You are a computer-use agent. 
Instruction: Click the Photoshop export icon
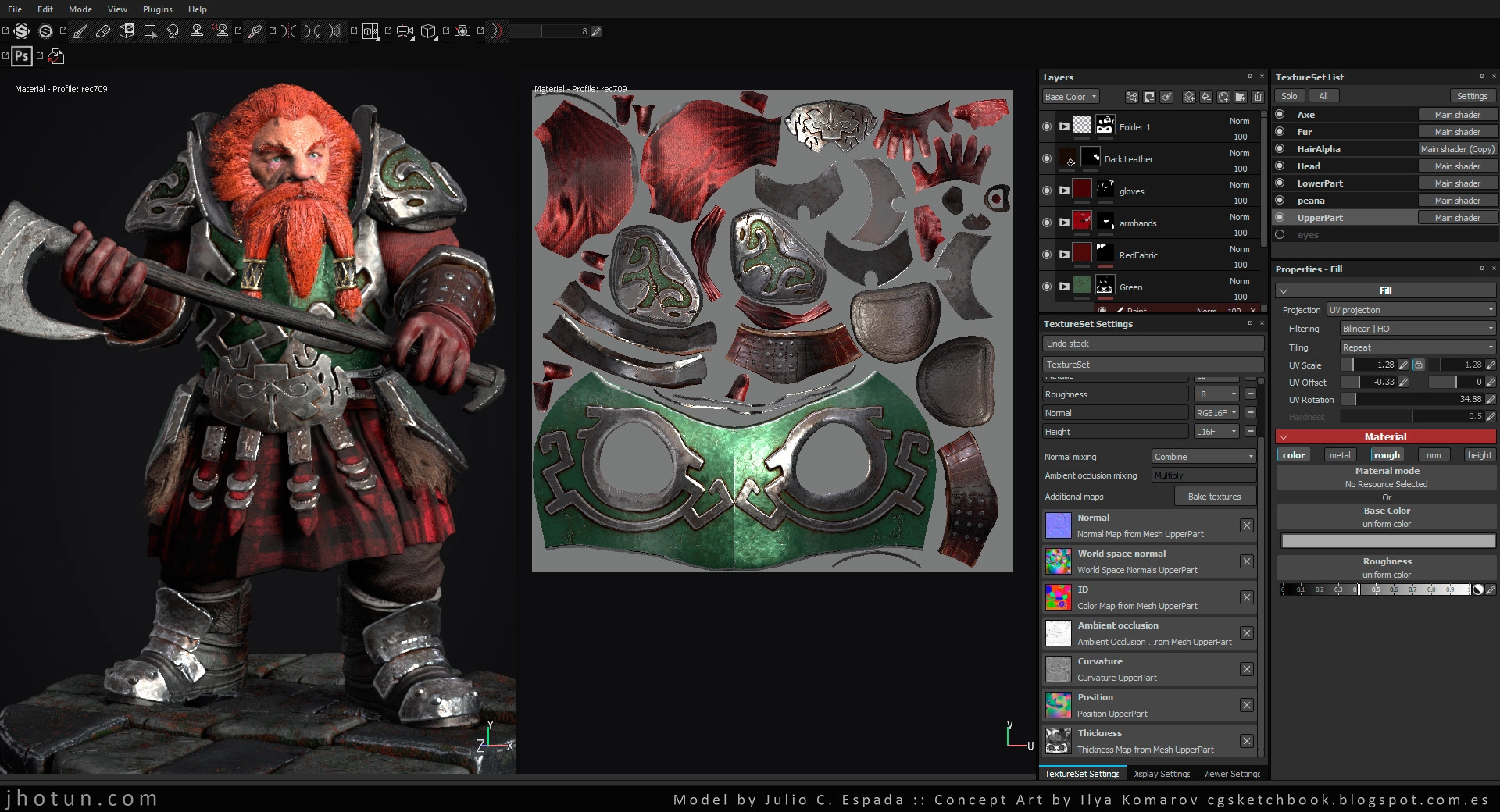(22, 55)
